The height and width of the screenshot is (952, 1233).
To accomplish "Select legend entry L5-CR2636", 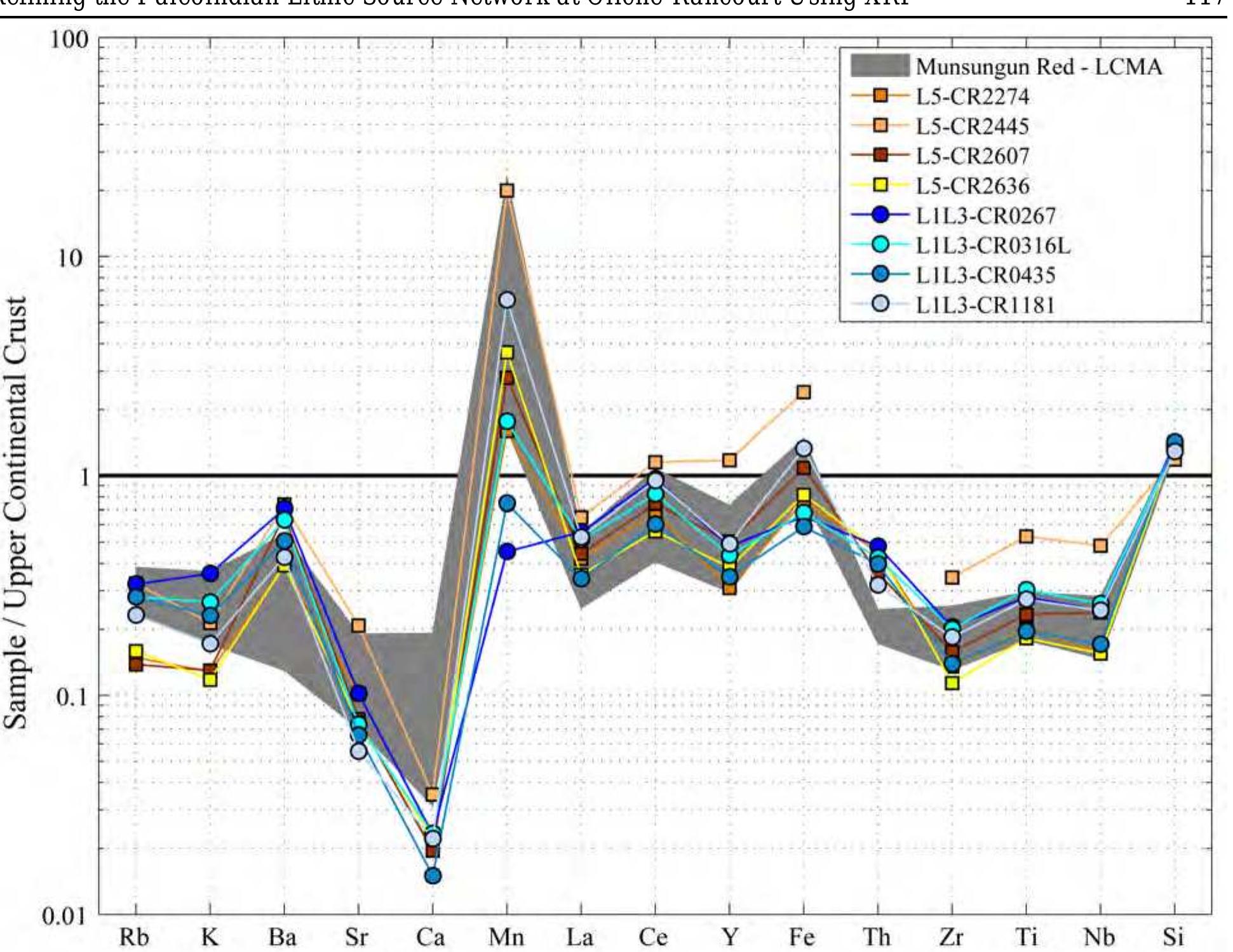I will click(x=972, y=186).
